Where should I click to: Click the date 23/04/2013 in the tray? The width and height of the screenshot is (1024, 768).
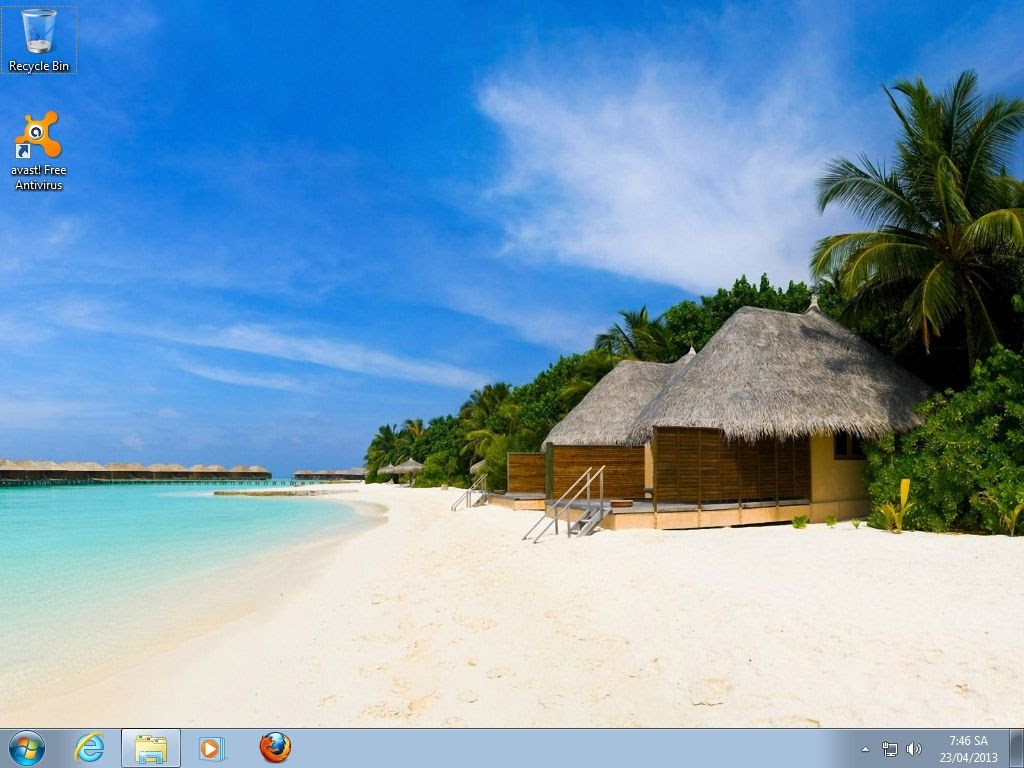tap(968, 758)
